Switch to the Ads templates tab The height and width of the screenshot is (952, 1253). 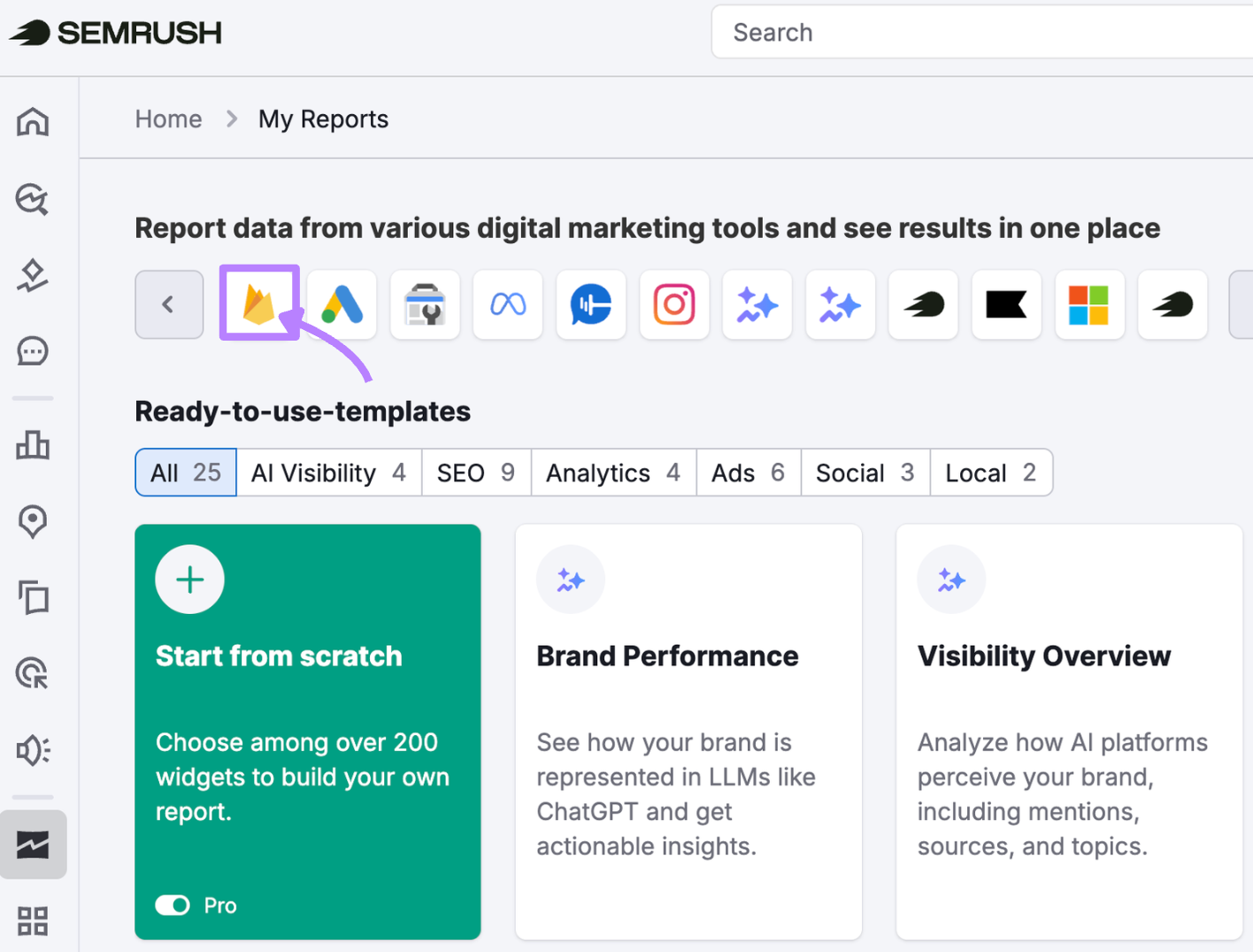[x=749, y=472]
